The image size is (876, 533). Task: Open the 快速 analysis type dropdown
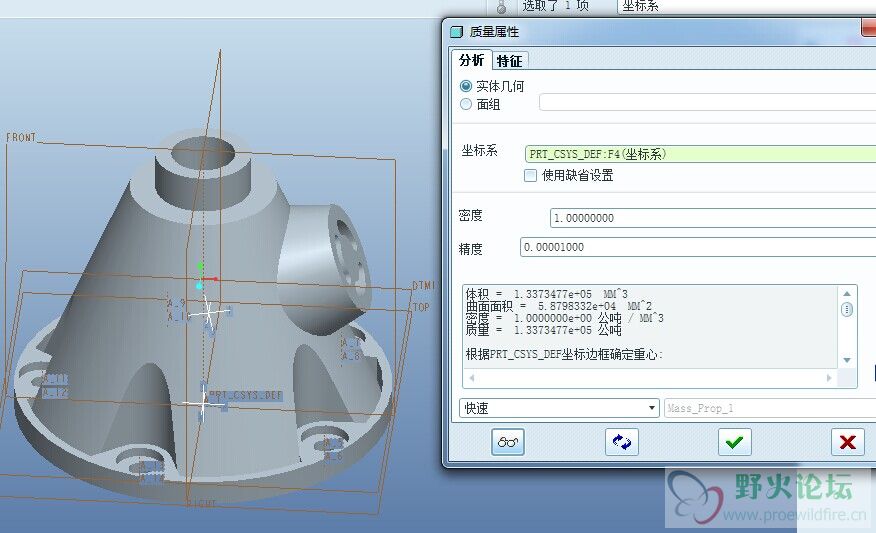(559, 408)
